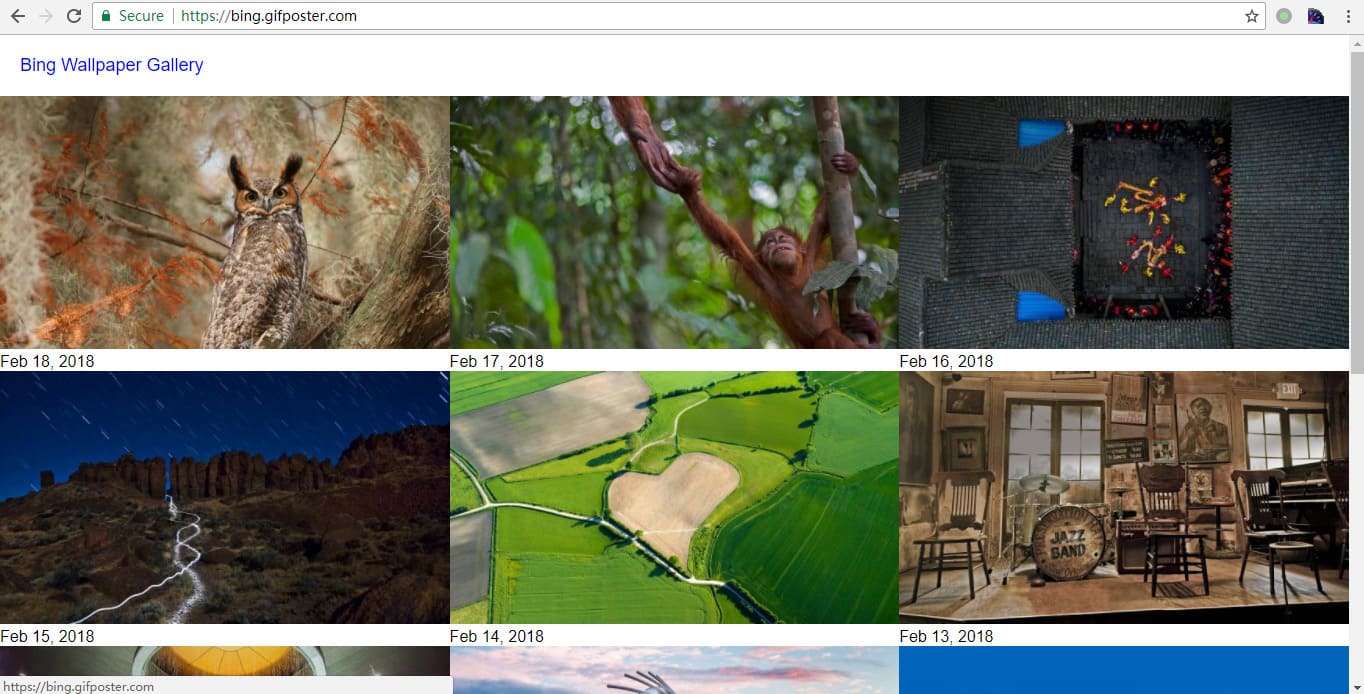Reload the current page
Image resolution: width=1364 pixels, height=694 pixels.
pos(74,16)
